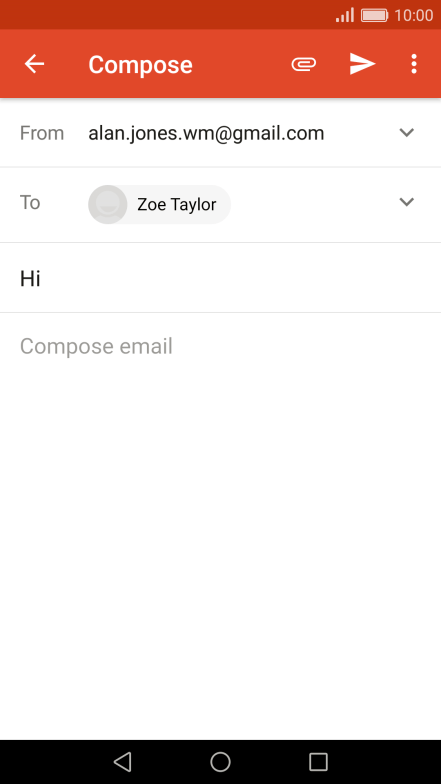The image size is (441, 784).
Task: Attach a file using the paperclip icon
Action: click(x=304, y=64)
